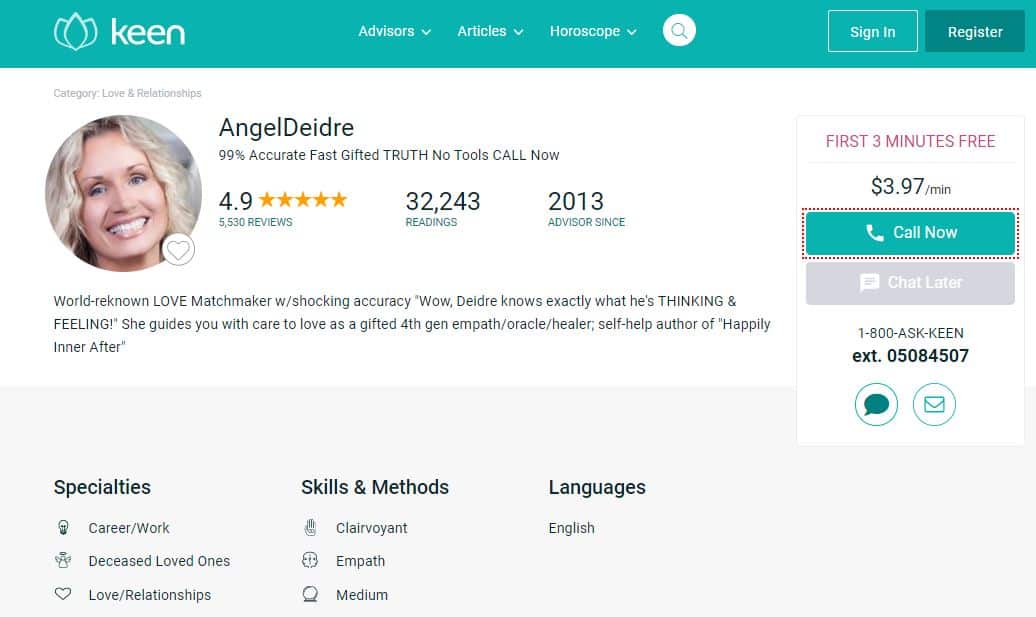This screenshot has height=617, width=1036.
Task: Open the search magnifier icon
Action: click(679, 30)
